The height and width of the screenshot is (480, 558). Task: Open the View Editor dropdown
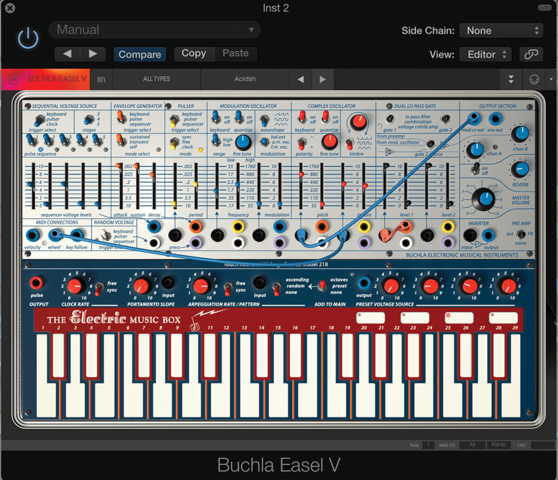[485, 54]
